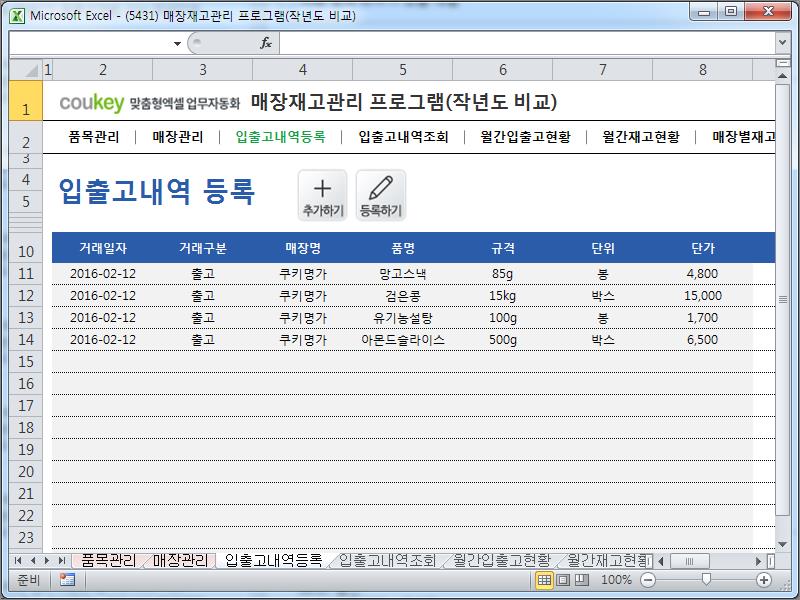Viewport: 800px width, 600px height.
Task: Go to first sheet tab arrow
Action: coord(18,561)
